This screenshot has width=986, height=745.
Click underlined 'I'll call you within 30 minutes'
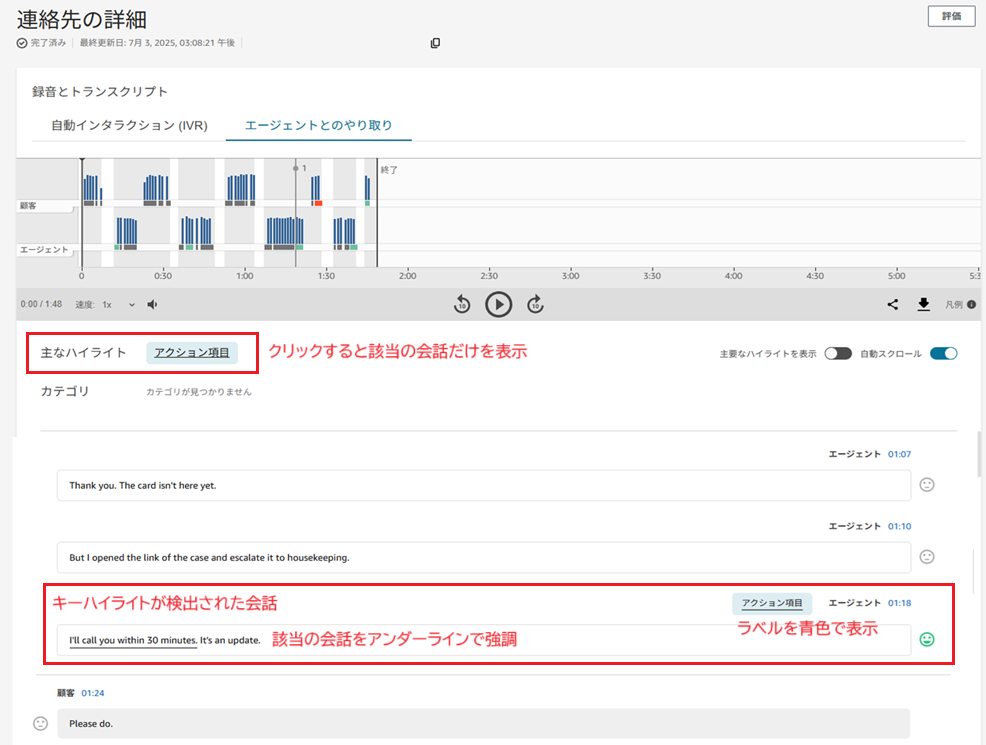pyautogui.click(x=133, y=640)
